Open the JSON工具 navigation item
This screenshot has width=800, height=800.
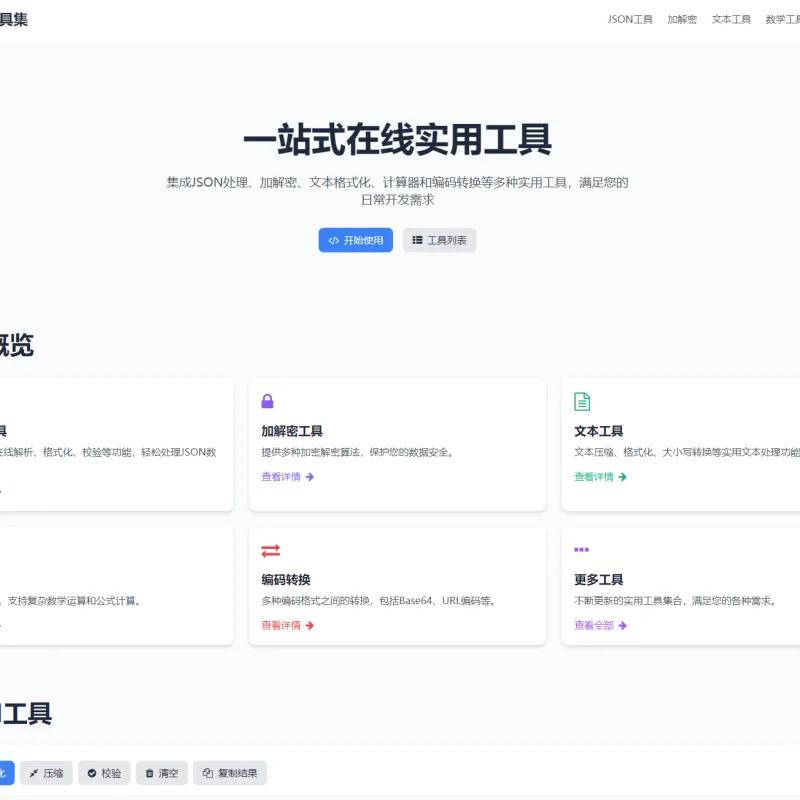click(x=630, y=19)
